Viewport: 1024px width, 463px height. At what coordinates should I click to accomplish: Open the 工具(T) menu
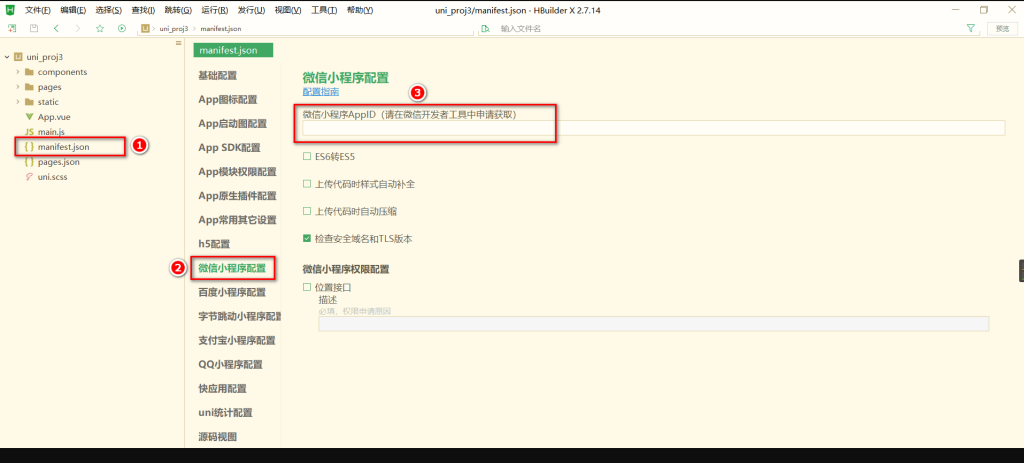[x=324, y=10]
